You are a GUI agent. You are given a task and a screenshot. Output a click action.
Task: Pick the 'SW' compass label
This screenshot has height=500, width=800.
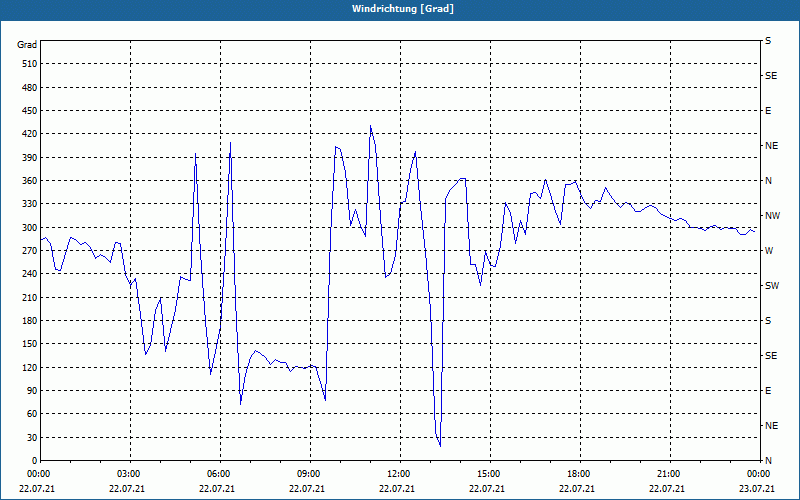(772, 286)
